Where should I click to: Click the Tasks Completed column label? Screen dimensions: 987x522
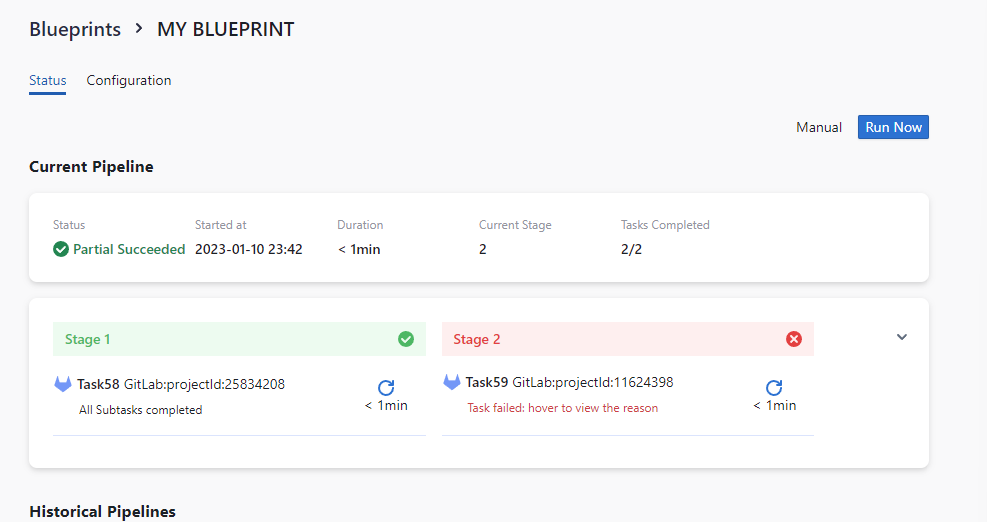tap(665, 225)
